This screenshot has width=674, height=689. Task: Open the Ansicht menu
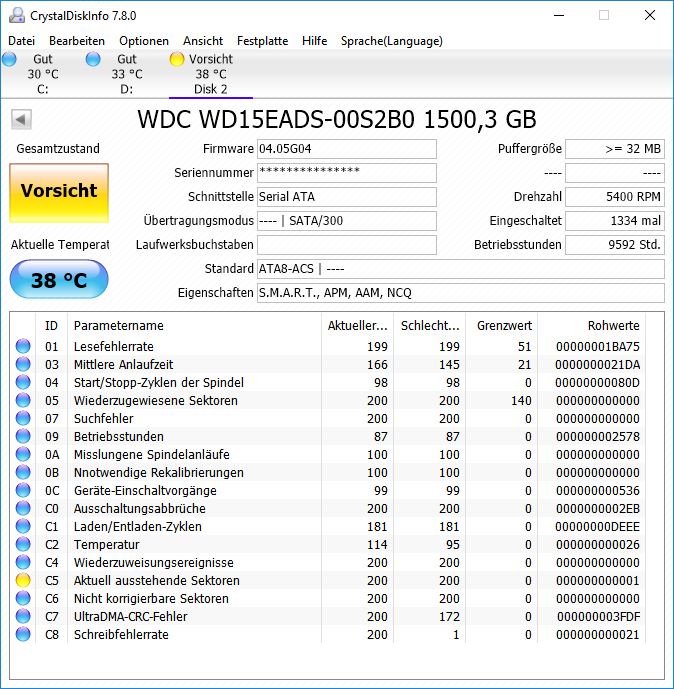[x=203, y=41]
